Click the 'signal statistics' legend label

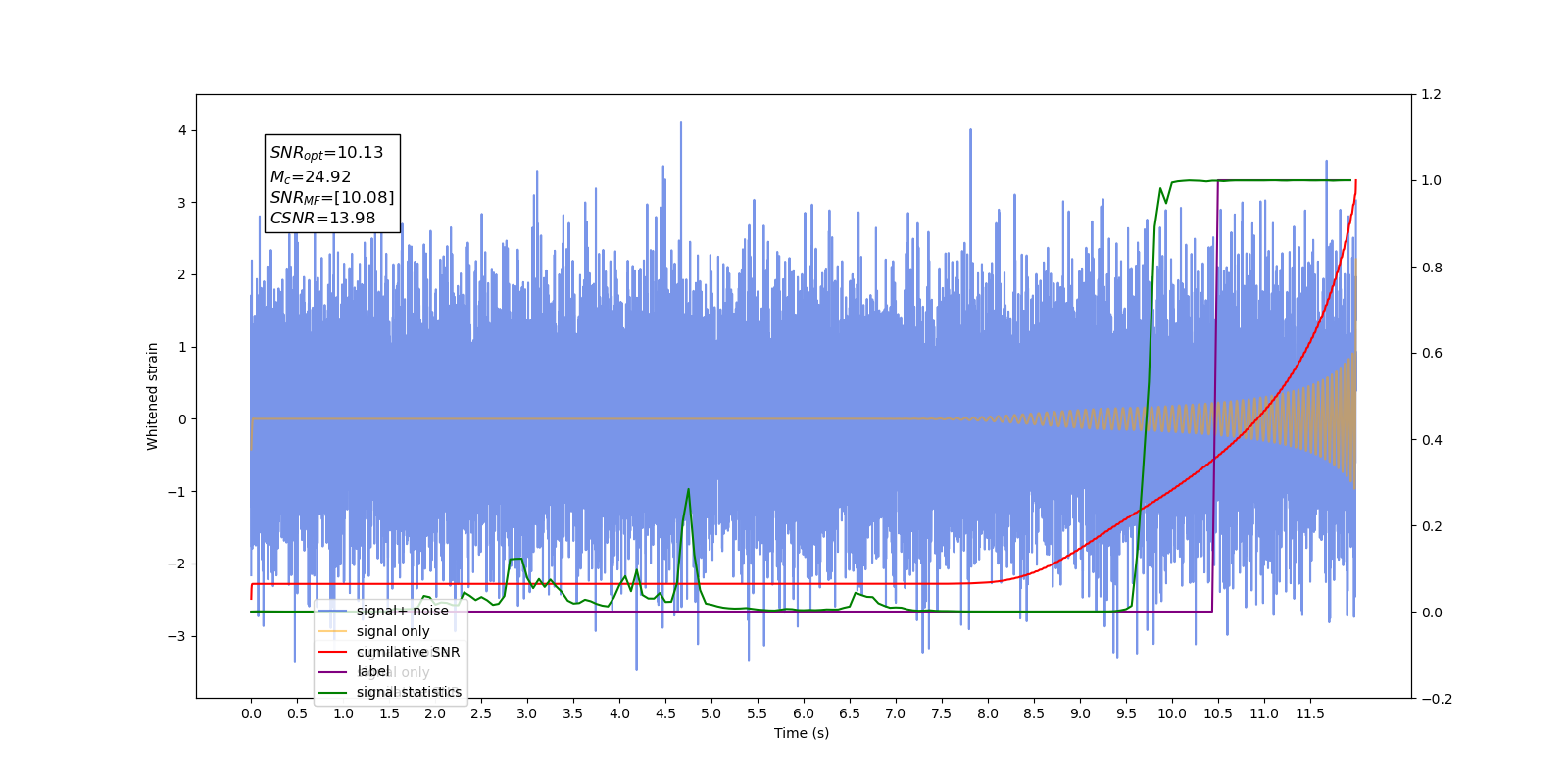pyautogui.click(x=409, y=692)
